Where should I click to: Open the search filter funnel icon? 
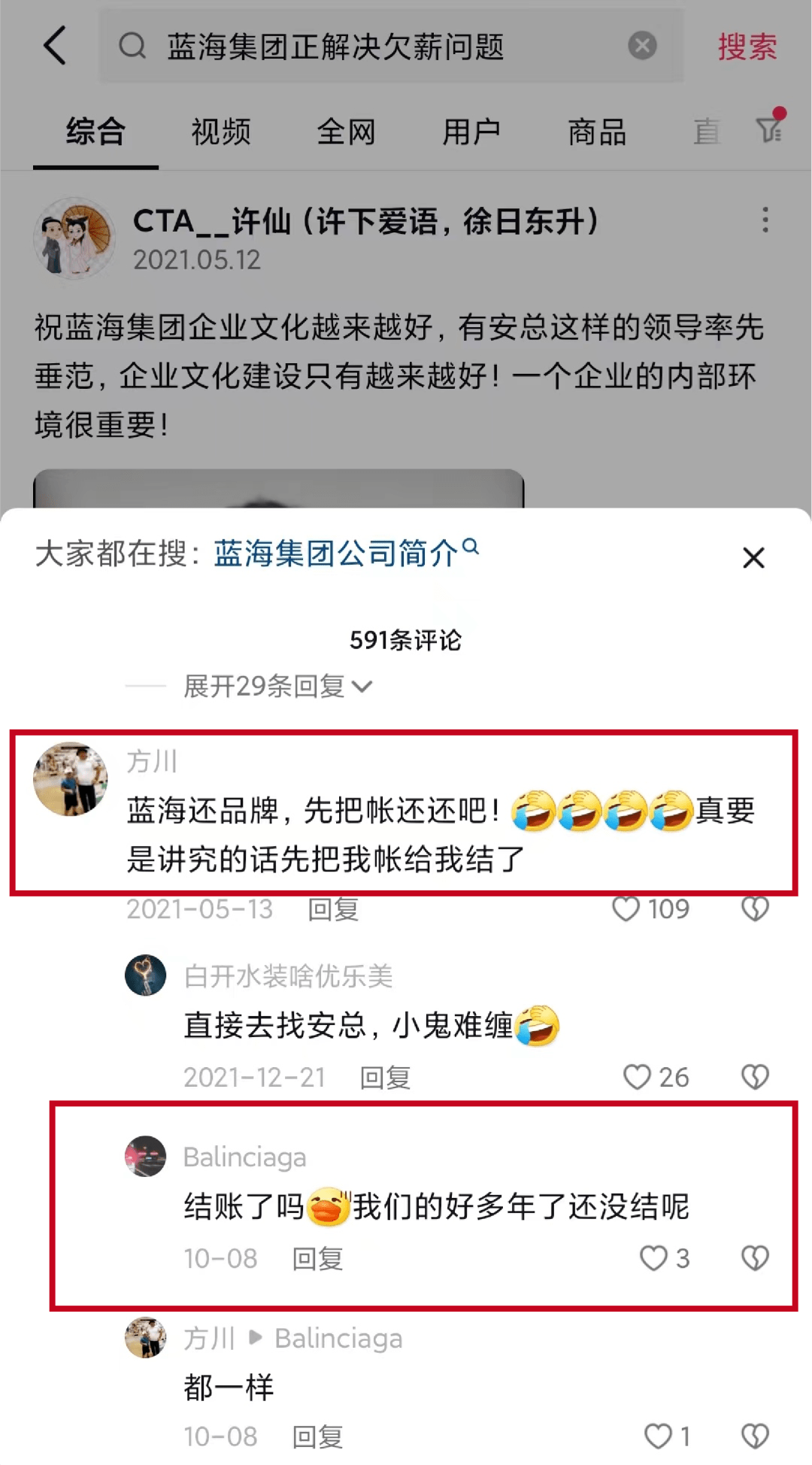click(x=770, y=128)
